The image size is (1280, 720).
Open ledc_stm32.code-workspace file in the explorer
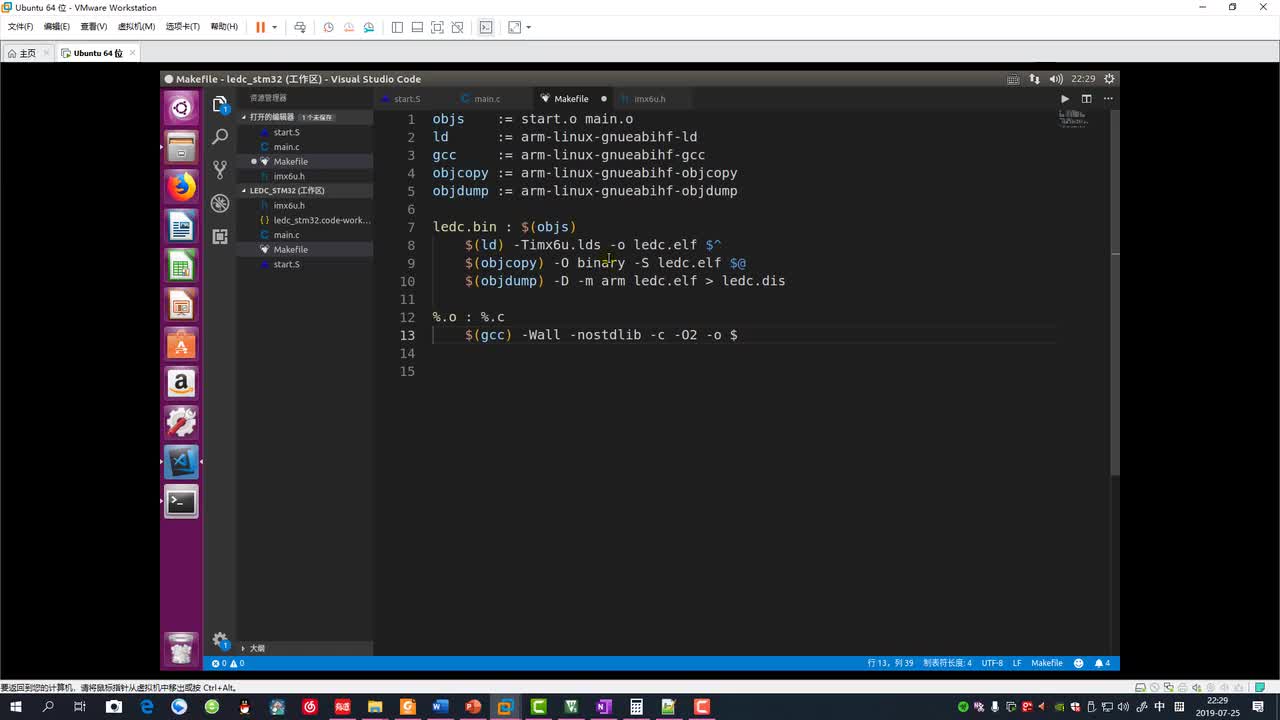coord(321,220)
